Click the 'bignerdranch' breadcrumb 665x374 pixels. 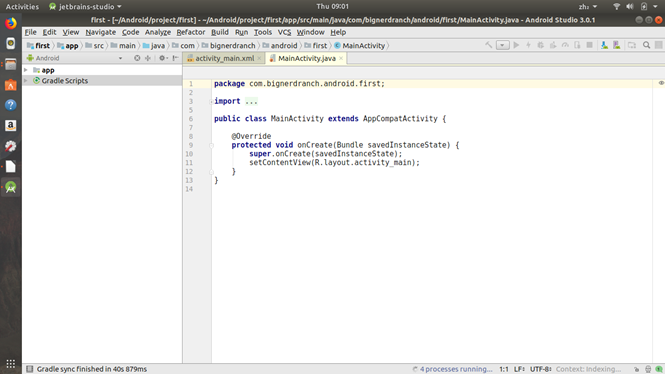229,45
